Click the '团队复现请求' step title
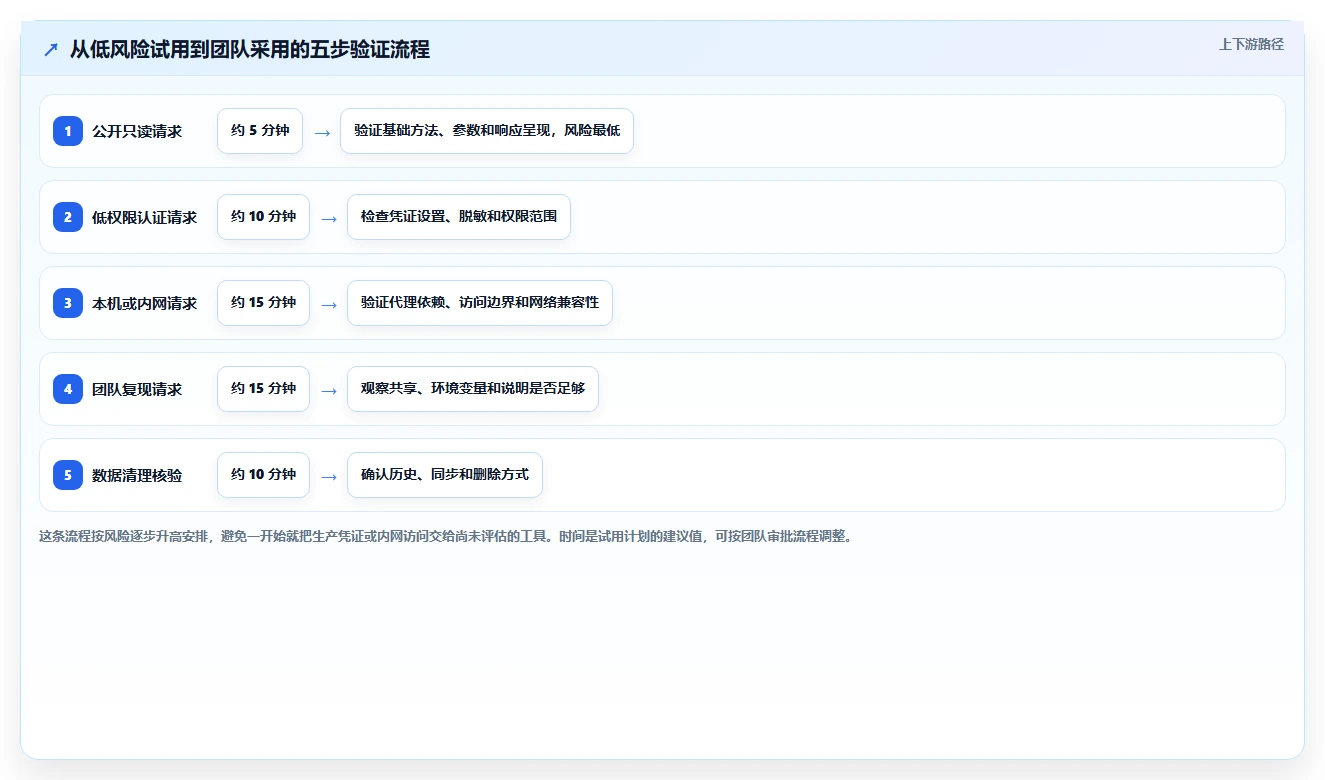1325x780 pixels. pyautogui.click(x=137, y=389)
